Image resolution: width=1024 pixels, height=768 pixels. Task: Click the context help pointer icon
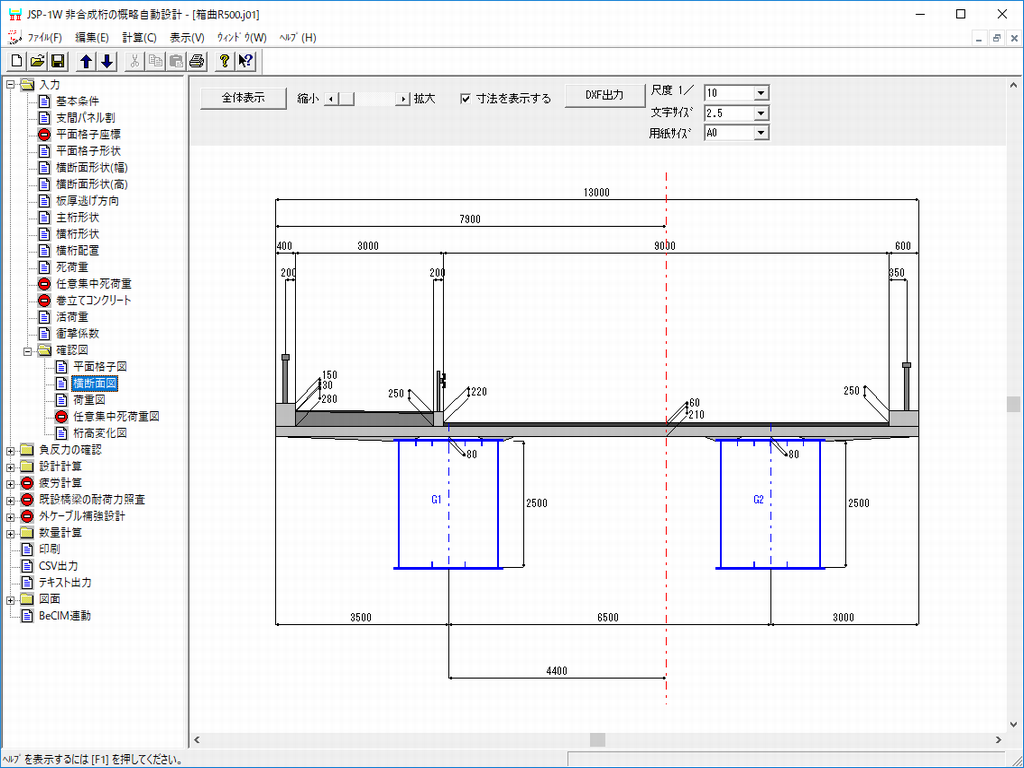click(x=246, y=62)
